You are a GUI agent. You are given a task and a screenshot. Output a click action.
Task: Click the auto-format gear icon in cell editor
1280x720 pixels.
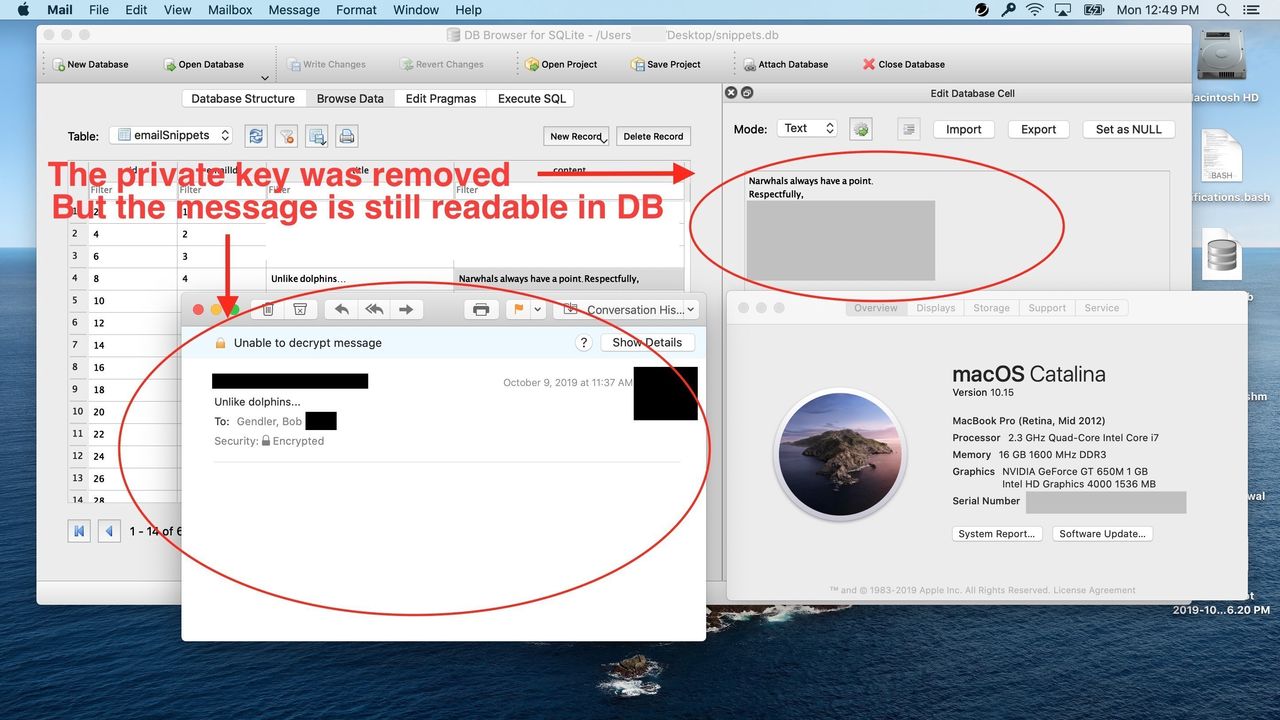pos(861,129)
